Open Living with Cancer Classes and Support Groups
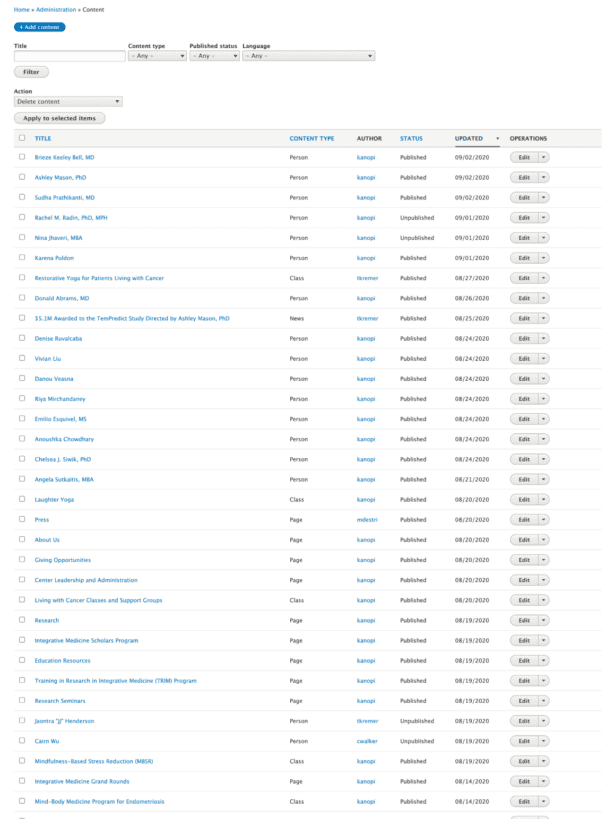615x819 pixels. tap(98, 600)
